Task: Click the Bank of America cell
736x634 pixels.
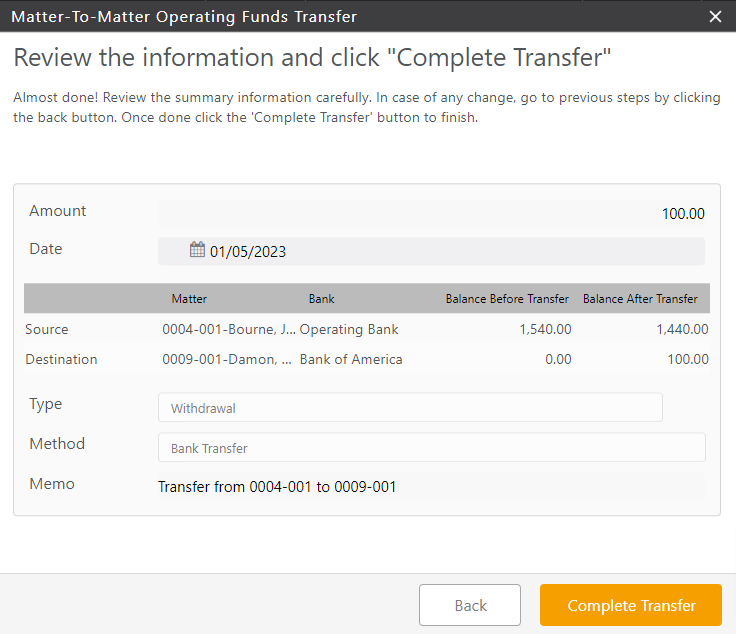Action: coord(351,359)
